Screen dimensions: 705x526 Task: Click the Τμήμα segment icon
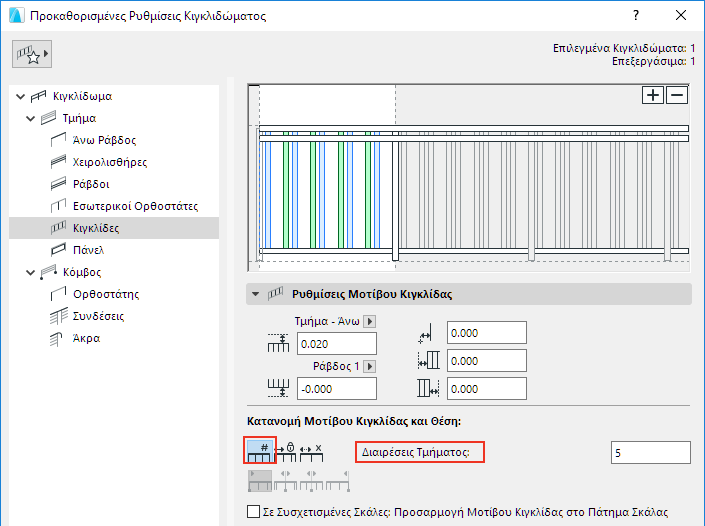[x=48, y=118]
